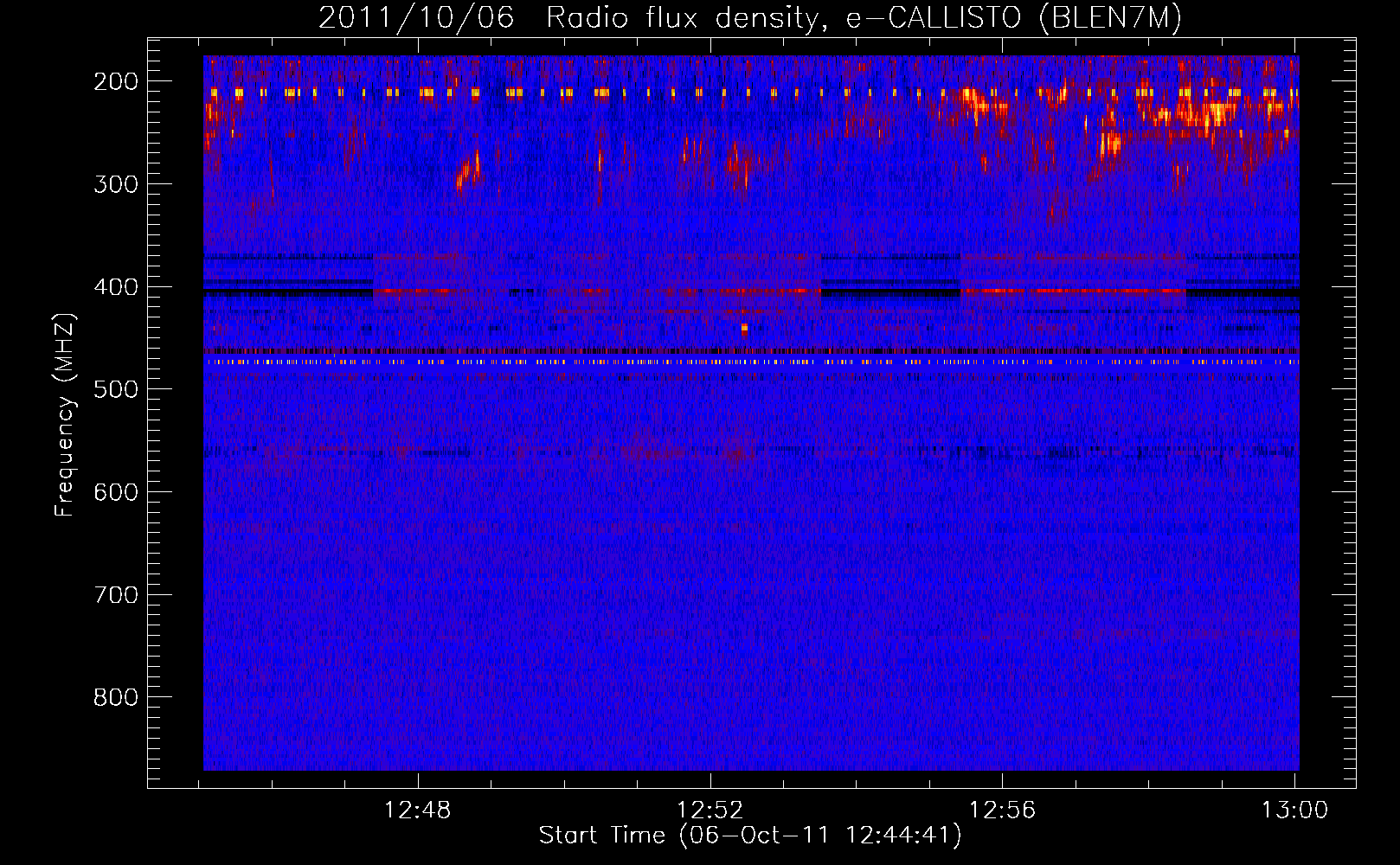Screen dimensions: 1400x865
Task: Click the 13:00 time tick label
Action: coord(1294,810)
